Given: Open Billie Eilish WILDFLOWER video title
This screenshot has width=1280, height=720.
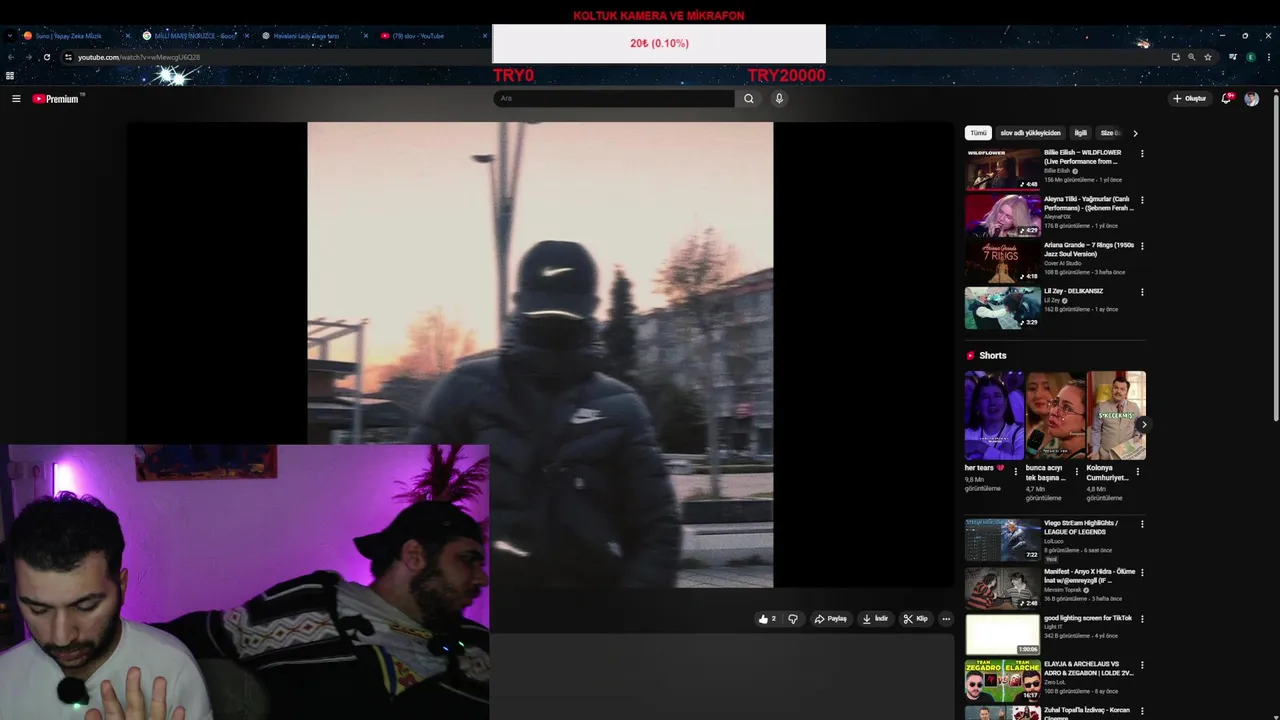Looking at the screenshot, I should (1083, 157).
